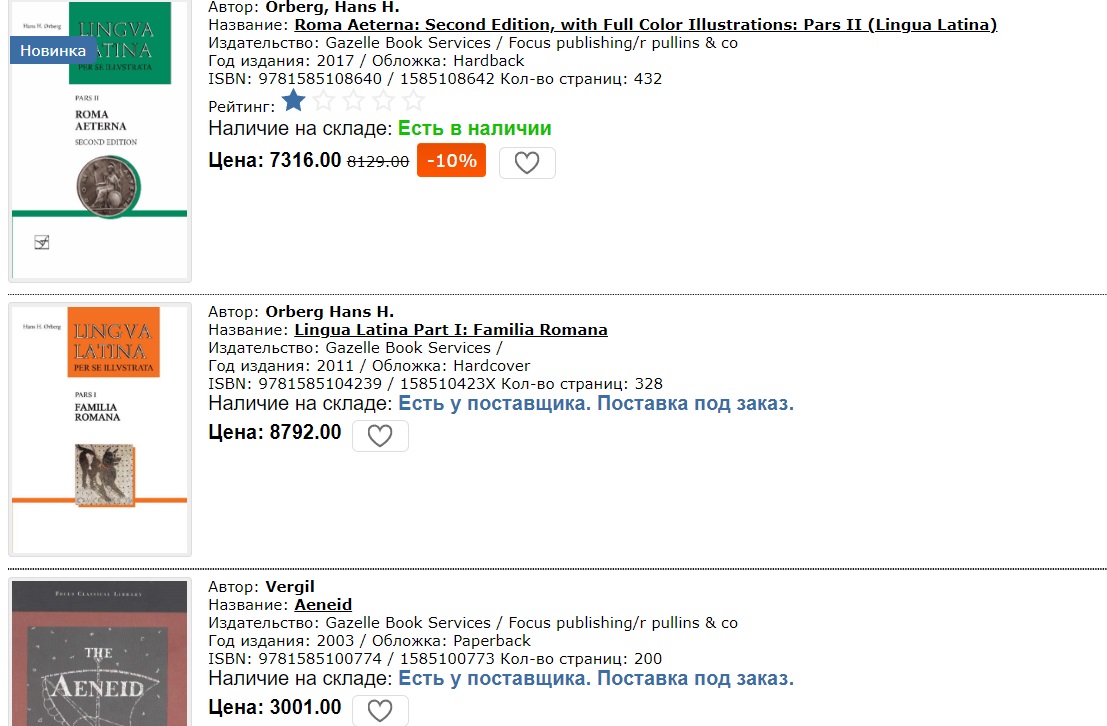Viewport: 1107px width, 726px height.
Task: Open Lingua Latina Part I: Familia Romana link
Action: [451, 330]
